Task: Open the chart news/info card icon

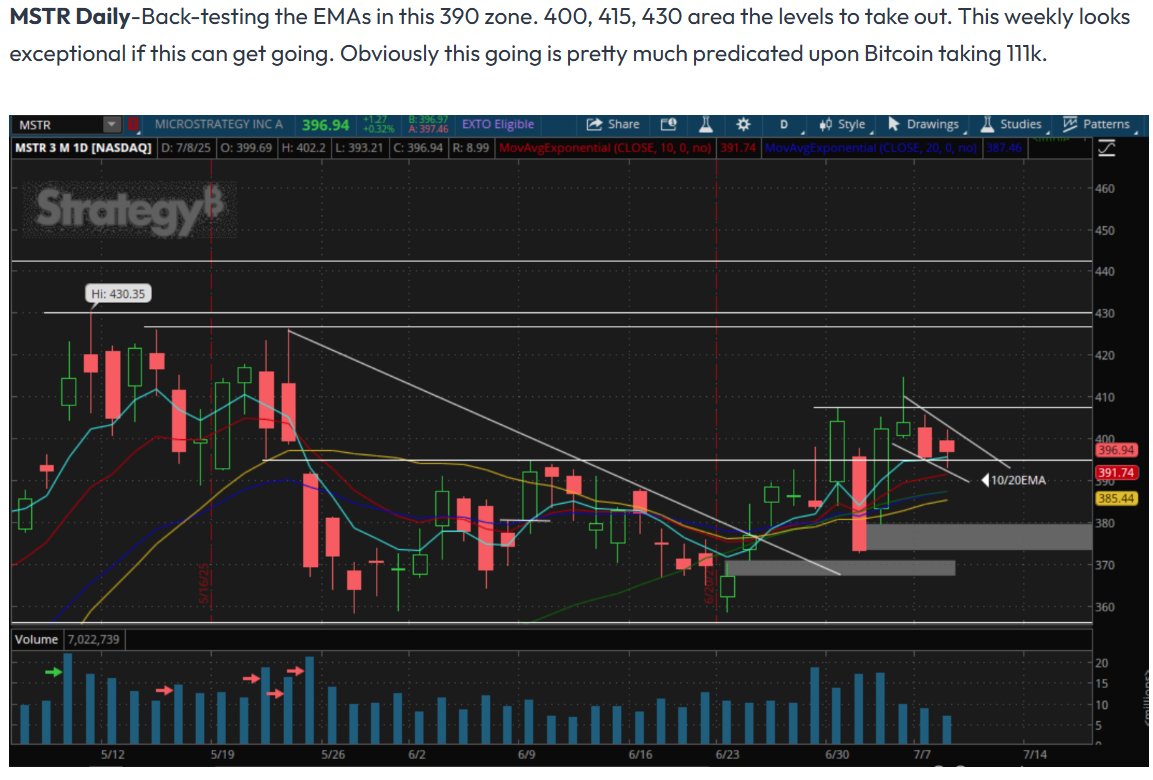Action: point(668,124)
